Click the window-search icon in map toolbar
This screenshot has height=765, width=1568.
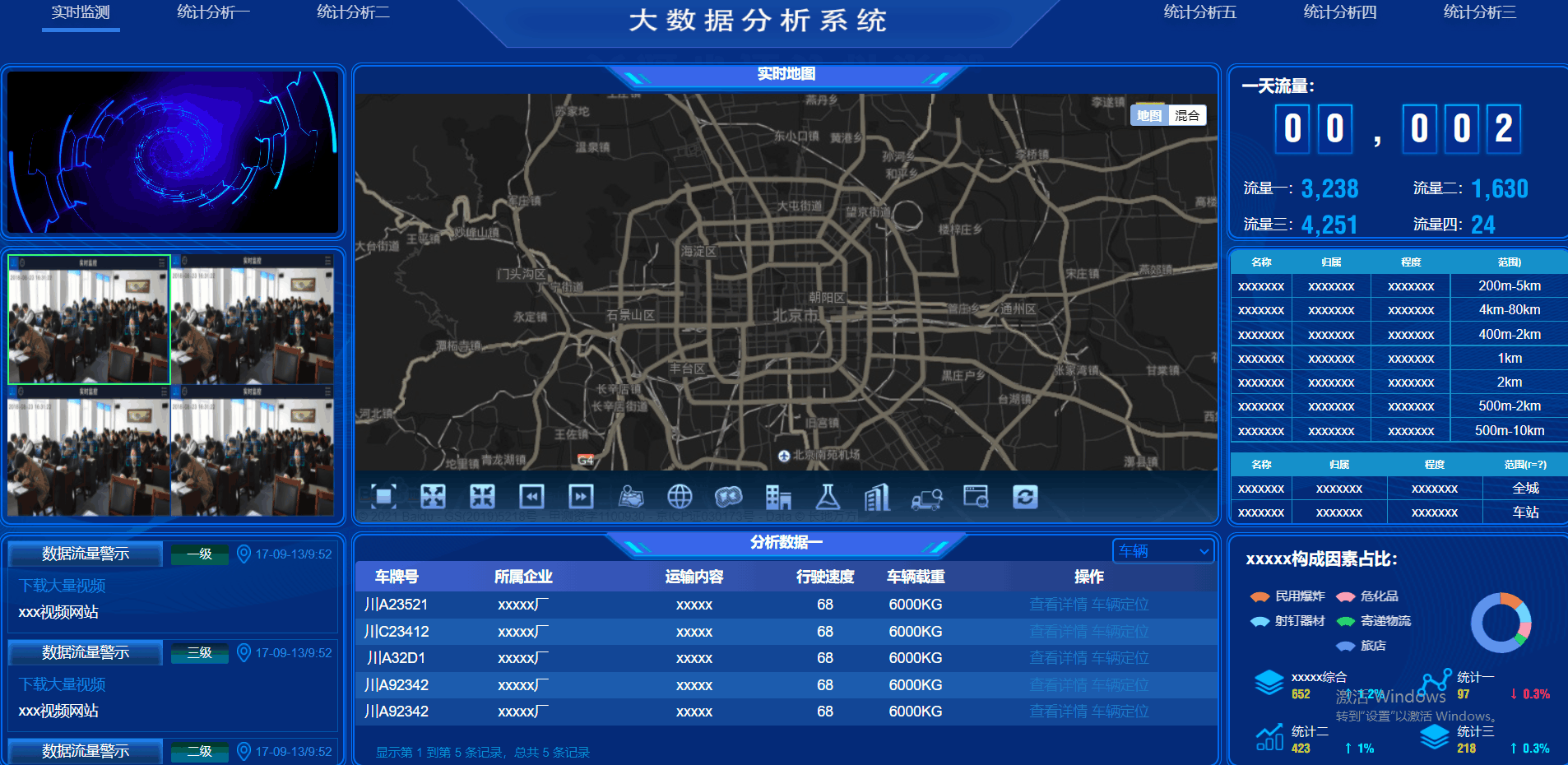(976, 496)
